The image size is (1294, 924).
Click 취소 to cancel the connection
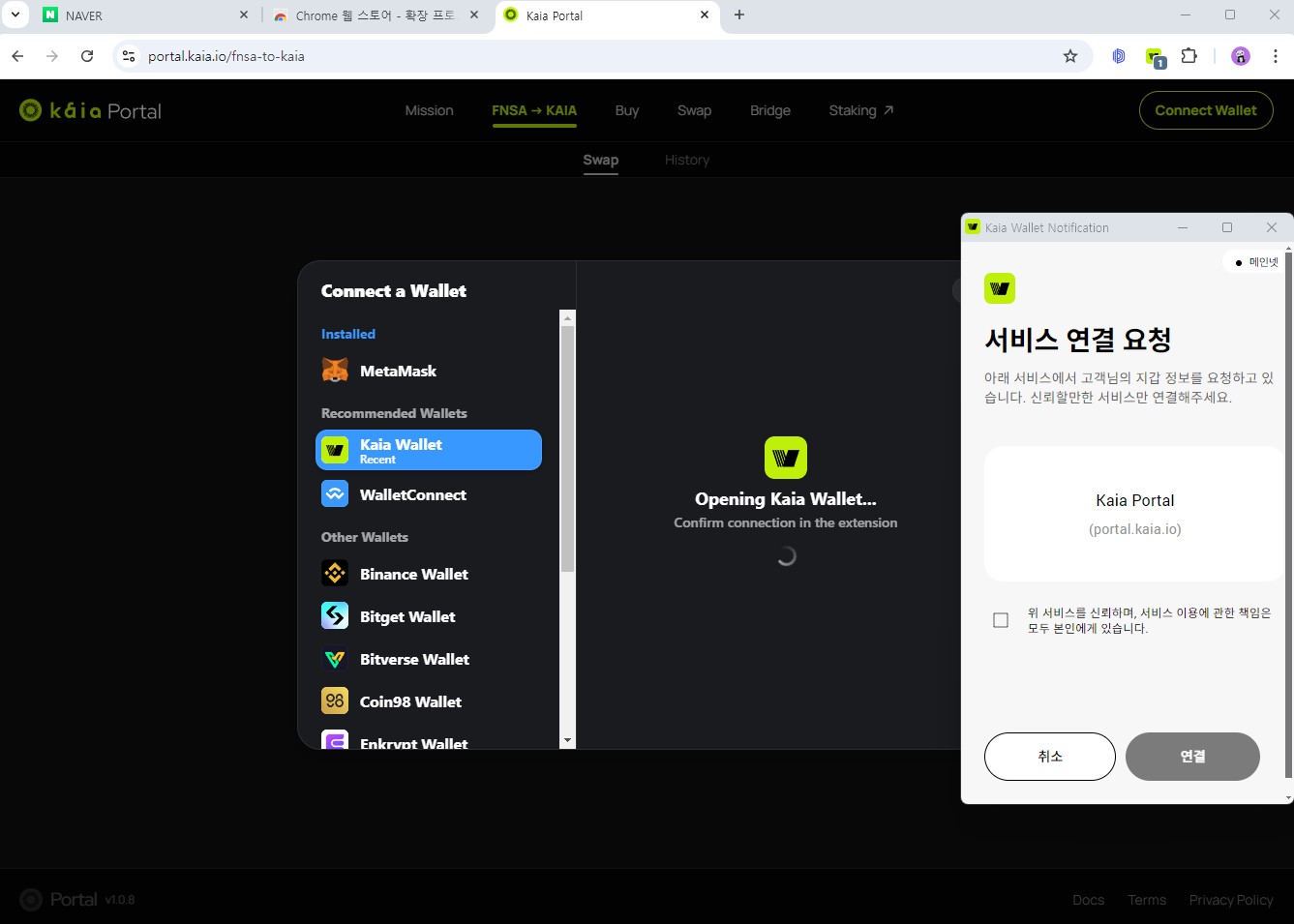click(x=1050, y=757)
